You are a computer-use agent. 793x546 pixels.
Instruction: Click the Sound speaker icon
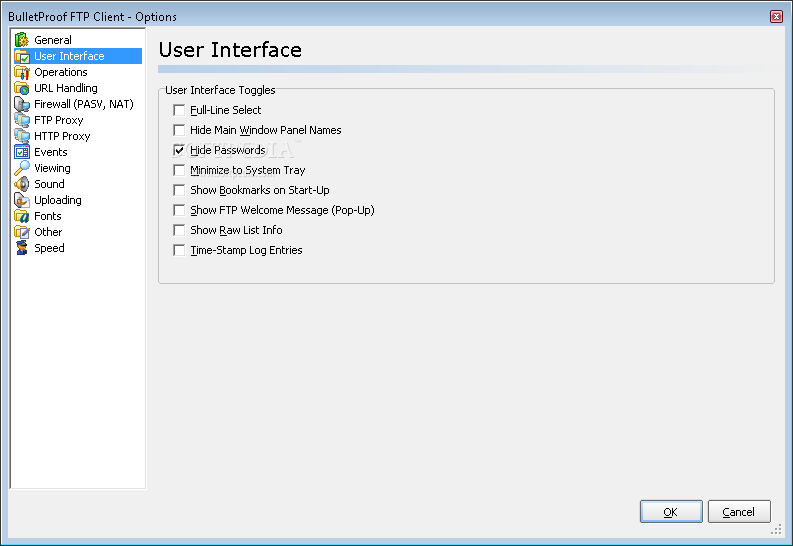(21, 184)
